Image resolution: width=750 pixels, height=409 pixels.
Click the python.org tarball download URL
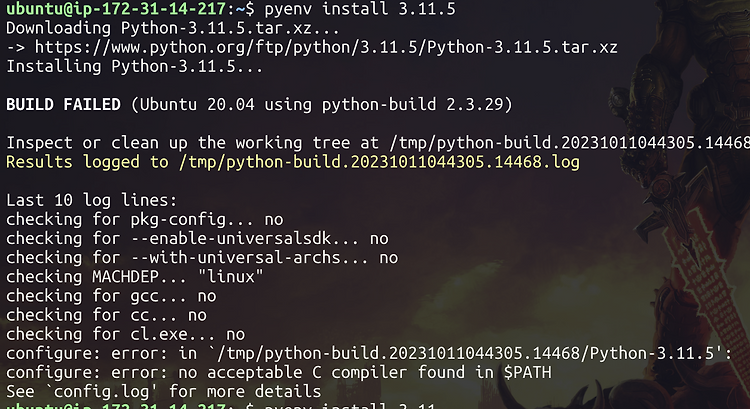pyautogui.click(x=326, y=47)
